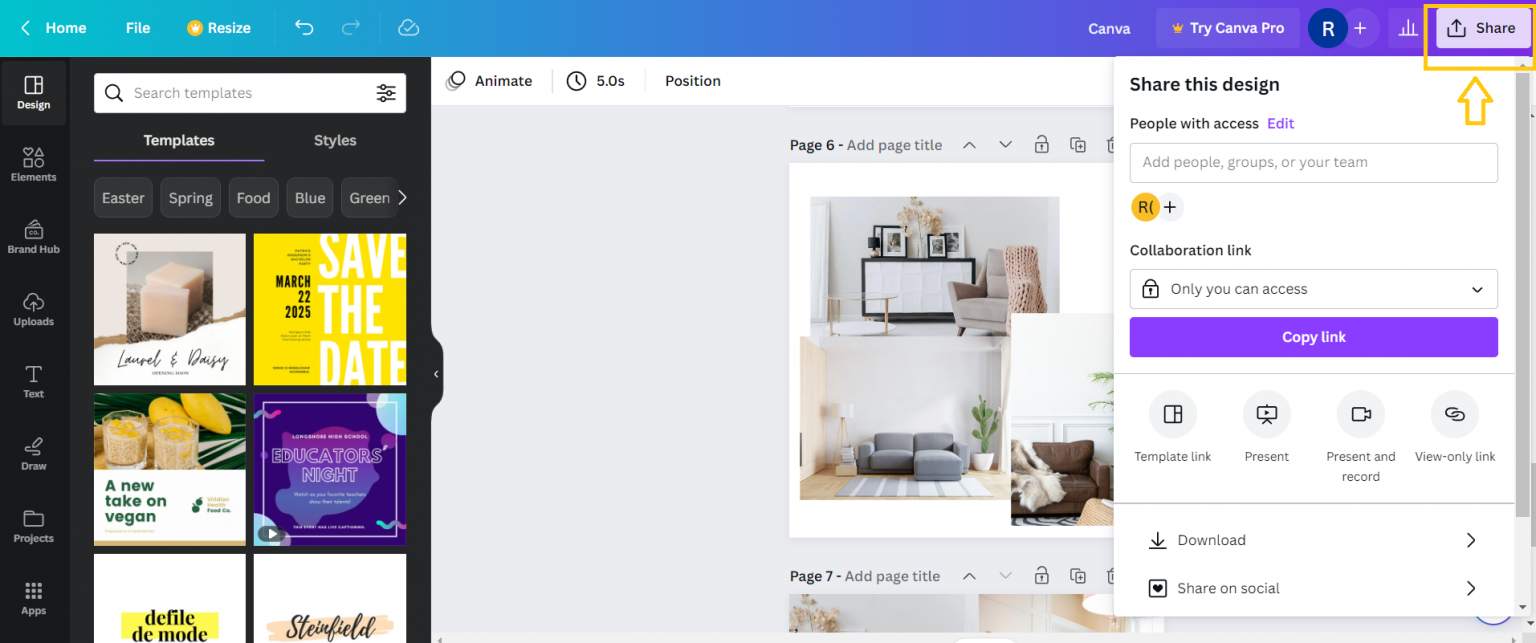
Task: Open the template search filter options icon
Action: (x=386, y=93)
